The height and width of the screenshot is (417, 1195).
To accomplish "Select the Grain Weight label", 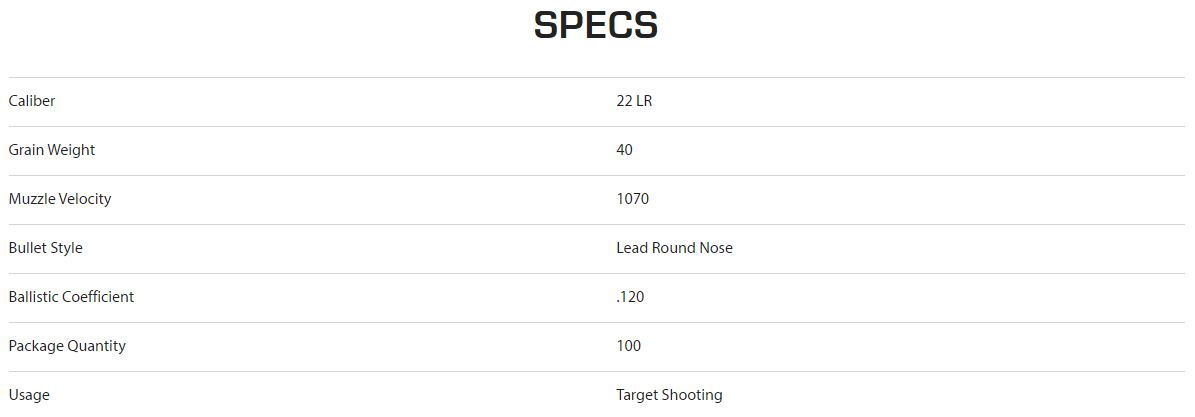I will 52,150.
